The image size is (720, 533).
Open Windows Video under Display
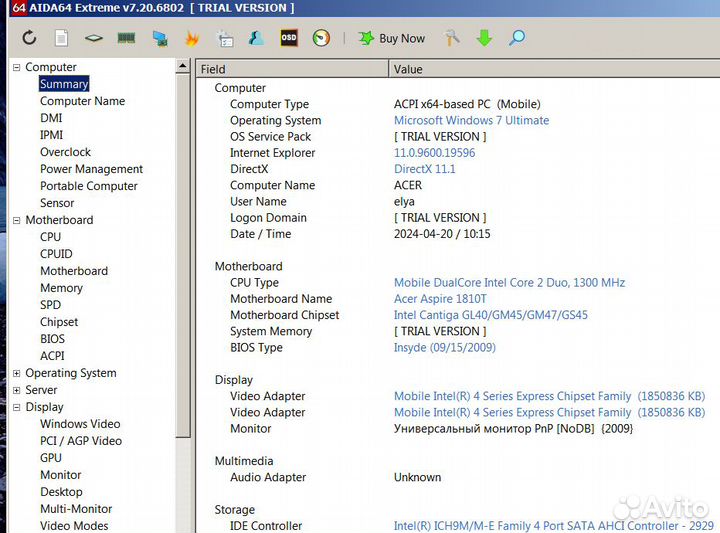80,424
